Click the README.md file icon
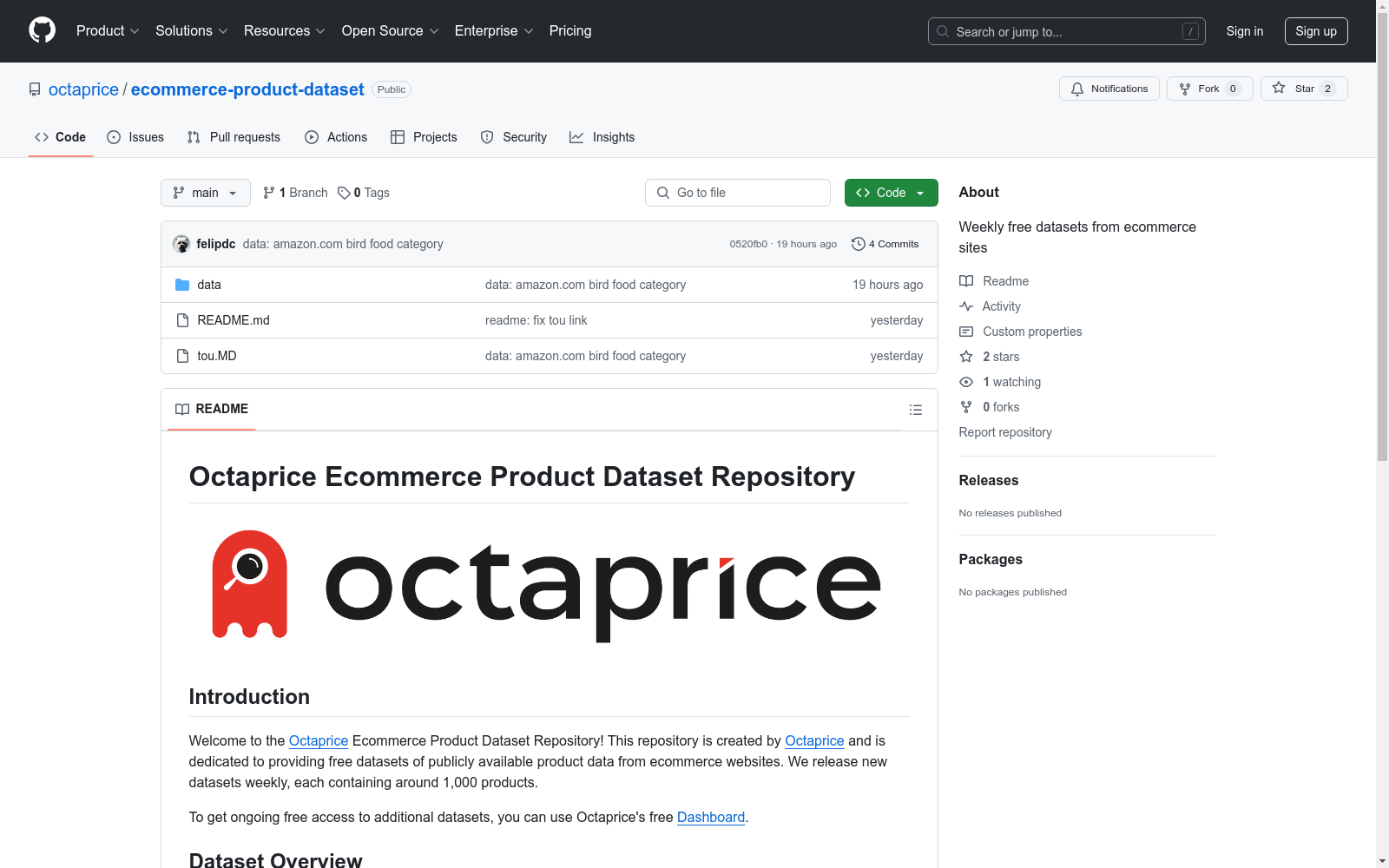 [x=182, y=320]
